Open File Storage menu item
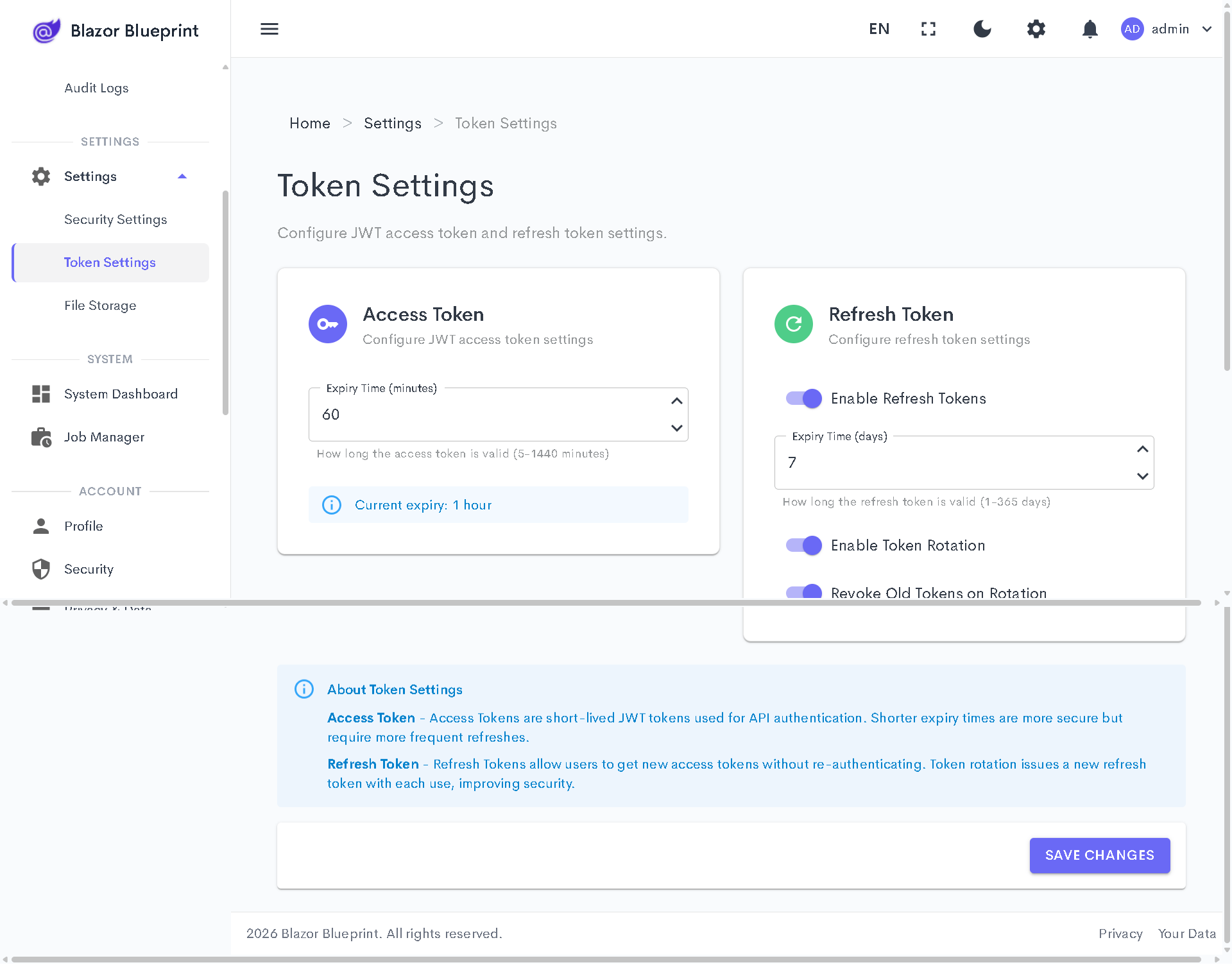The width and height of the screenshot is (1232, 965). pos(100,305)
